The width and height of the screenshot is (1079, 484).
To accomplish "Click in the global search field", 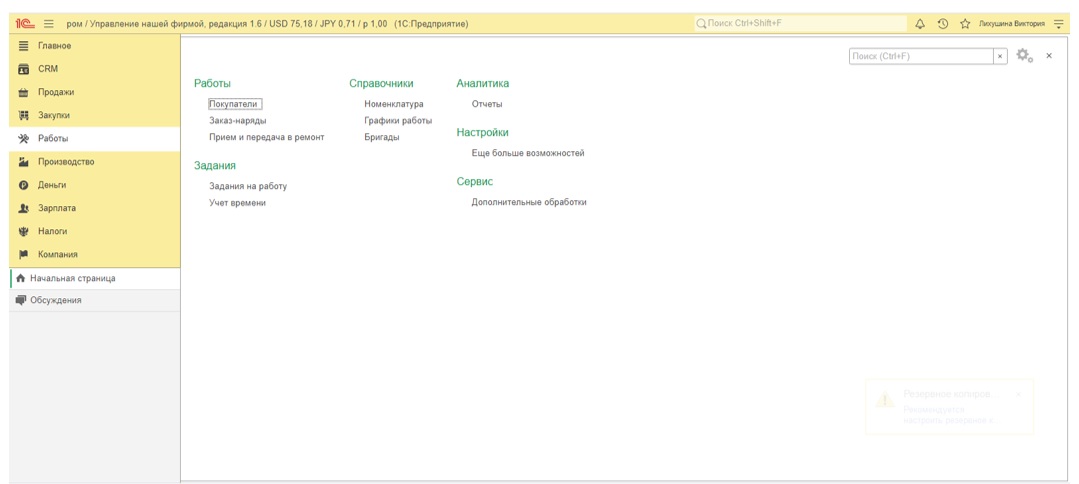I will click(x=800, y=23).
